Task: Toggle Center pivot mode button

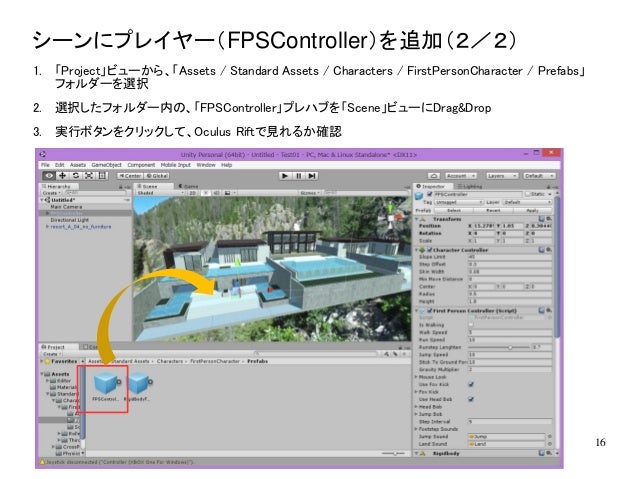Action: pos(129,176)
